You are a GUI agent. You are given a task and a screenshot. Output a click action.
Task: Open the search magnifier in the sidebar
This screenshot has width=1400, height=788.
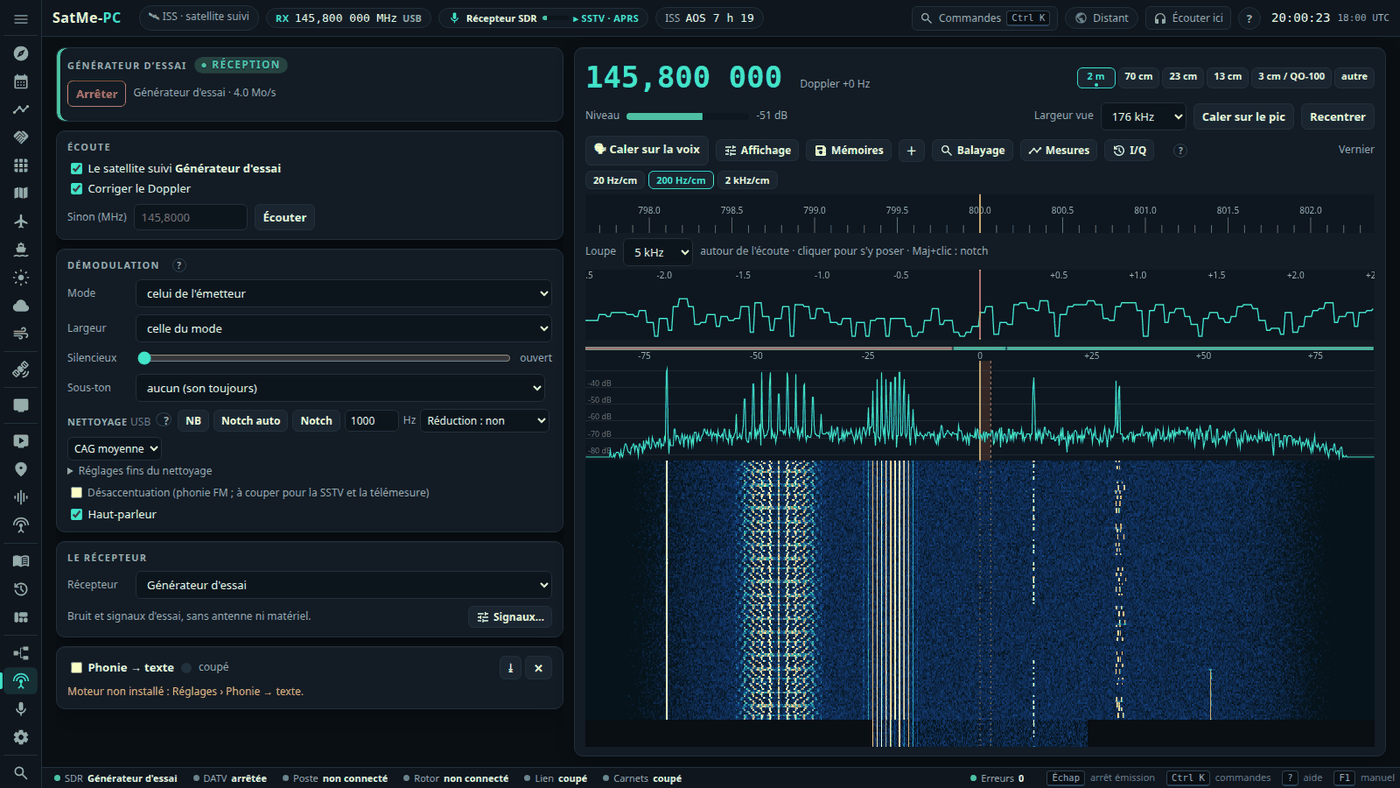pyautogui.click(x=21, y=772)
